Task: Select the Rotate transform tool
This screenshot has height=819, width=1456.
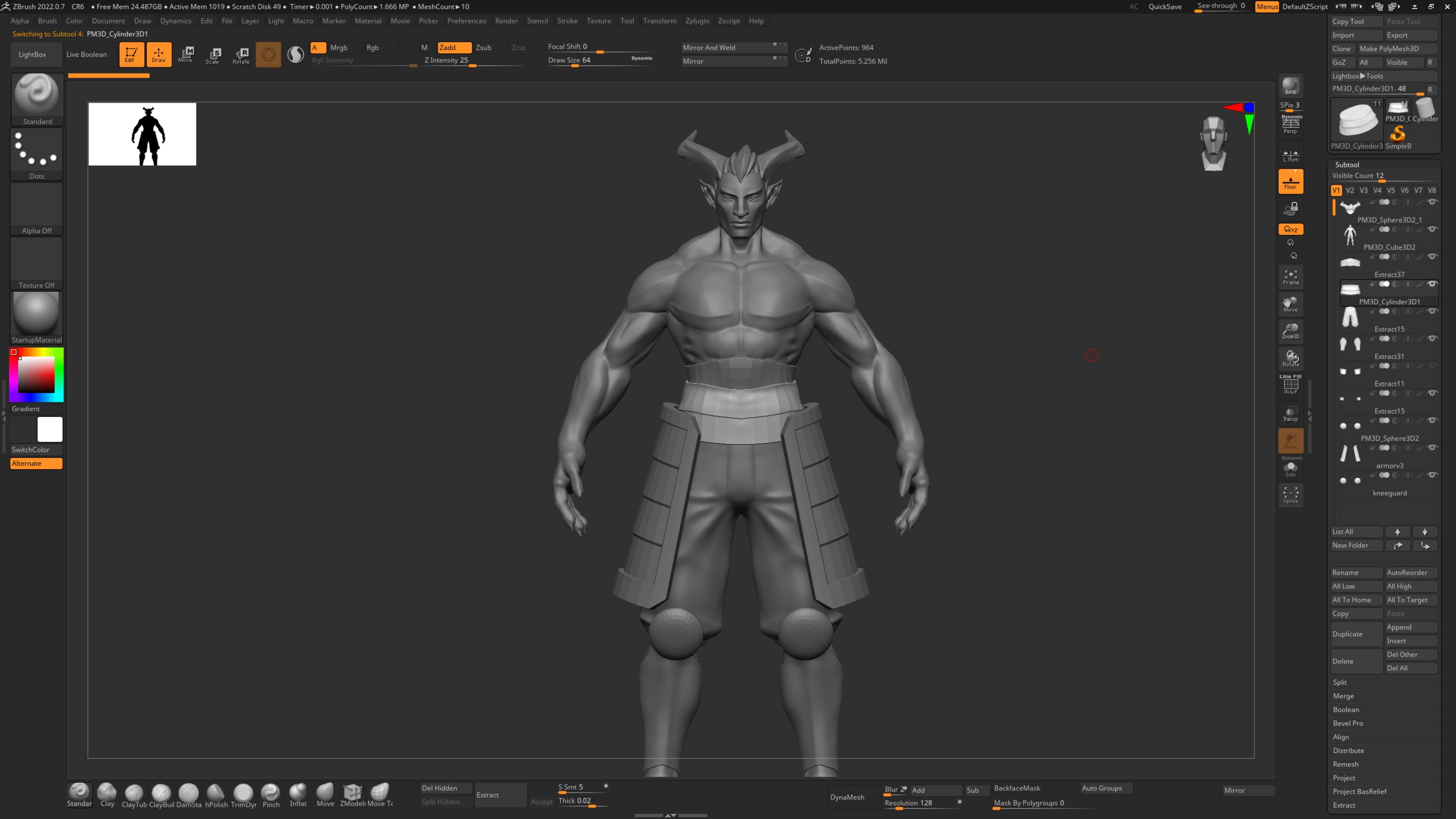Action: click(241, 55)
